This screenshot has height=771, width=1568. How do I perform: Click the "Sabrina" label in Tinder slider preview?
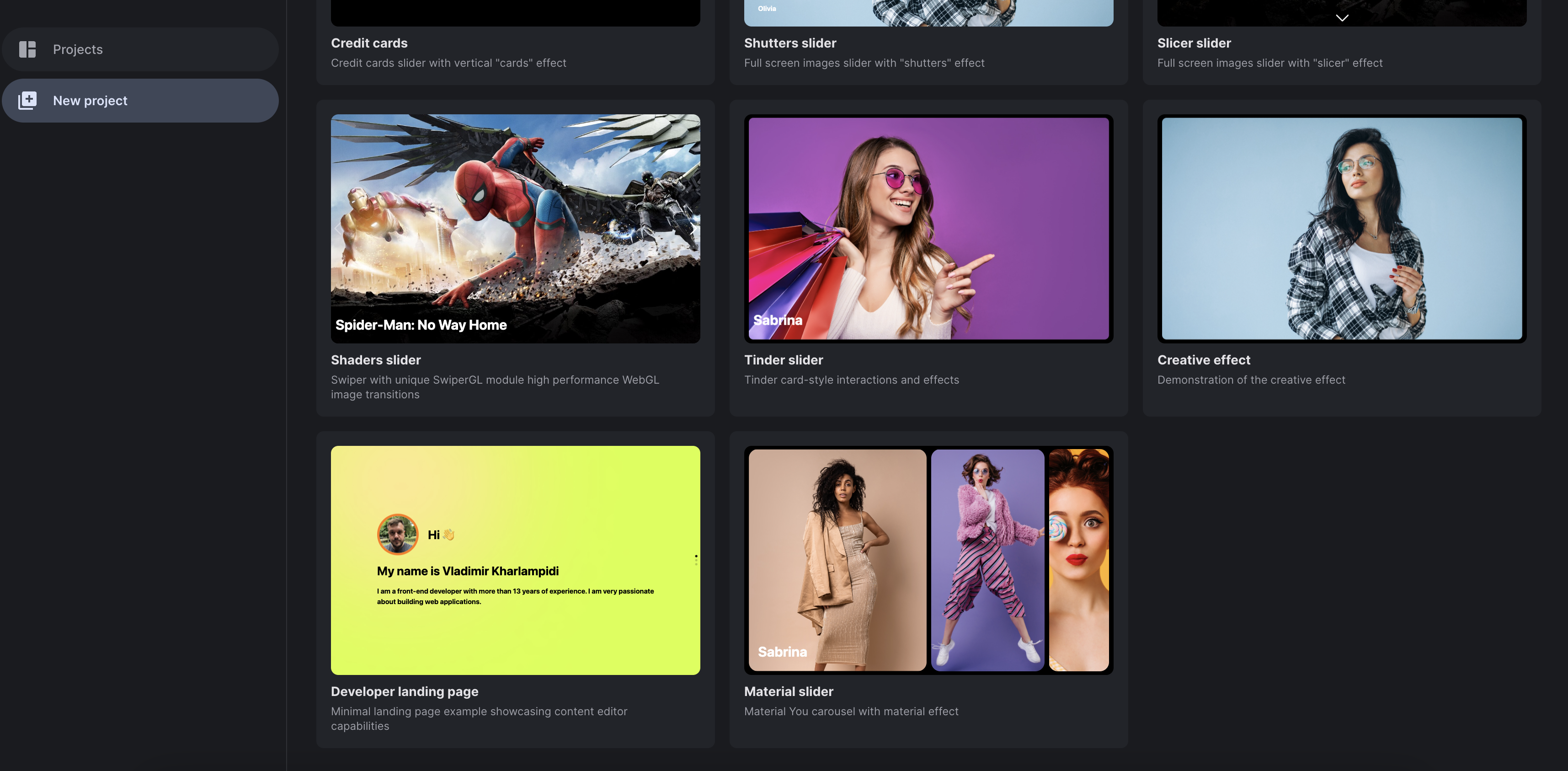click(x=777, y=320)
